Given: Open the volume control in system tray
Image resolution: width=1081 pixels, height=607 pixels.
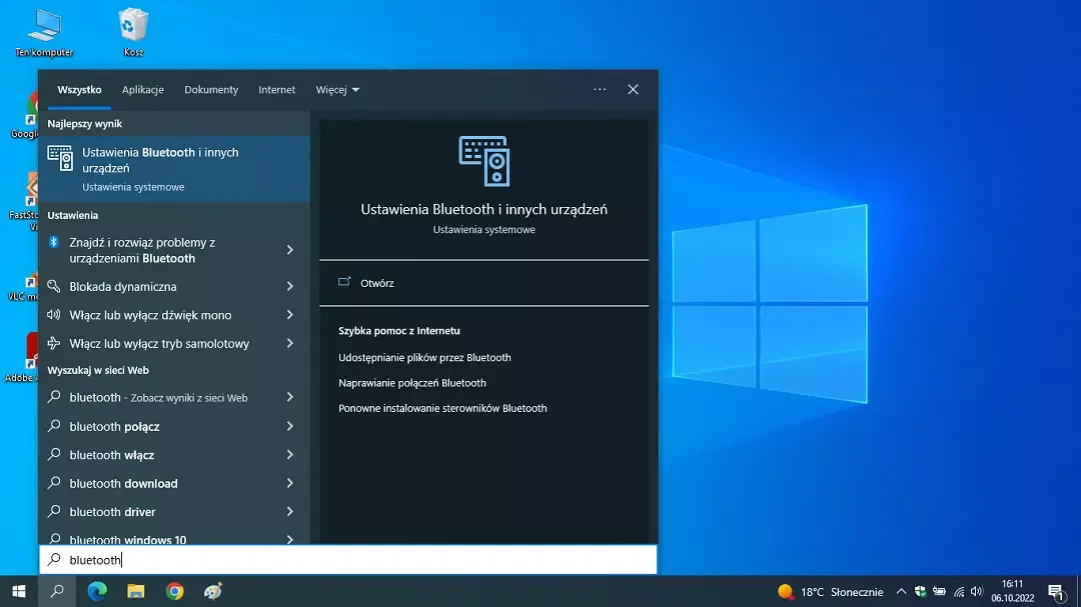Looking at the screenshot, I should pyautogui.click(x=977, y=591).
